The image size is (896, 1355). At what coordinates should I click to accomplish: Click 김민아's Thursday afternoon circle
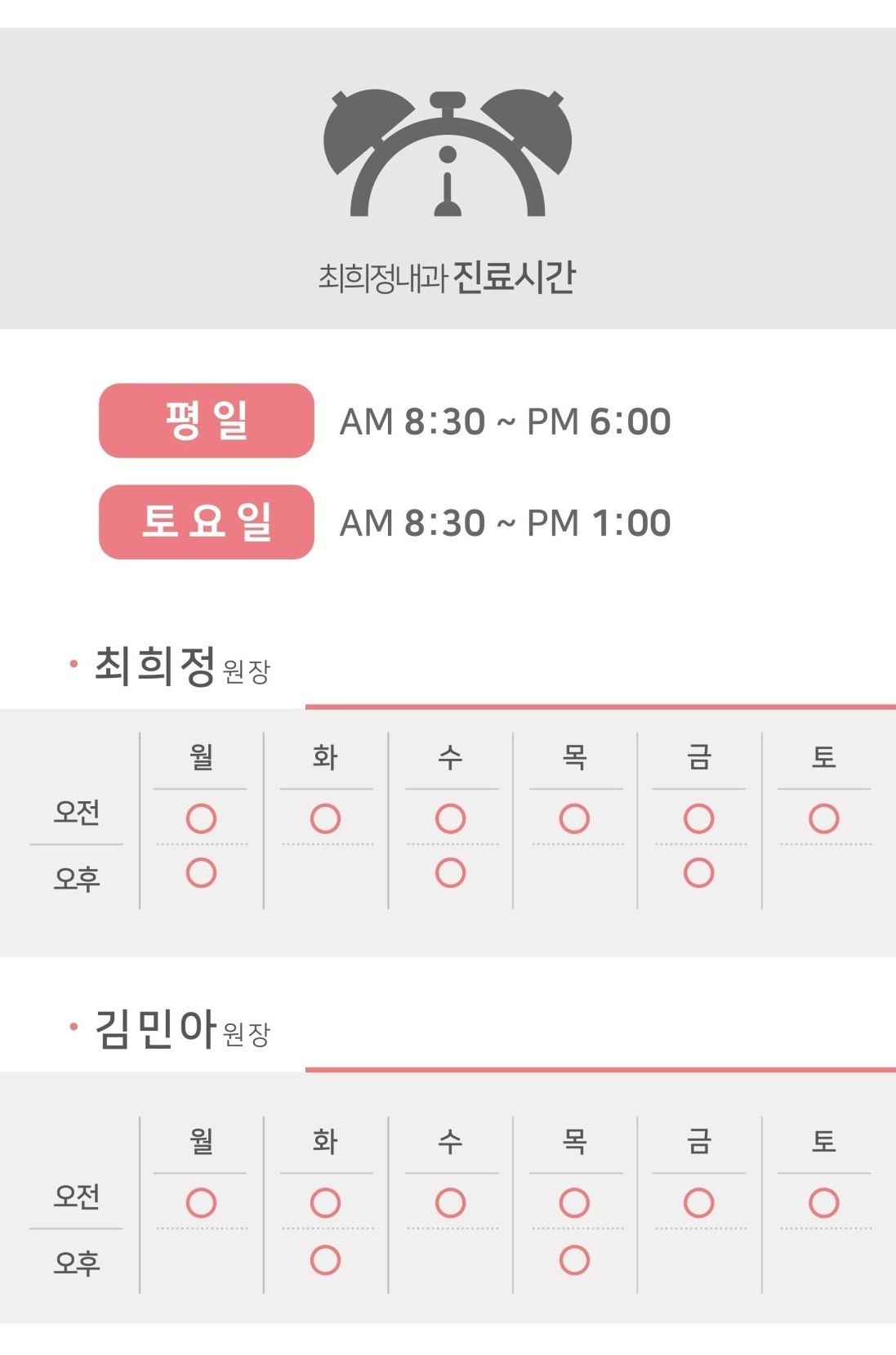click(574, 1259)
